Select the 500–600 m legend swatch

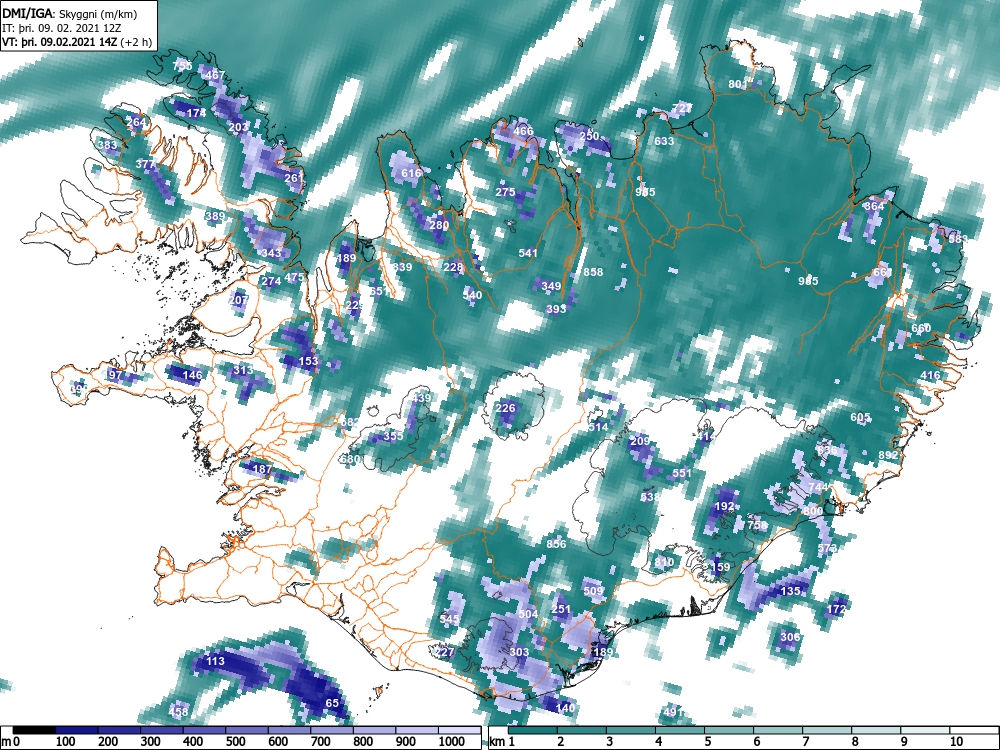(x=247, y=730)
